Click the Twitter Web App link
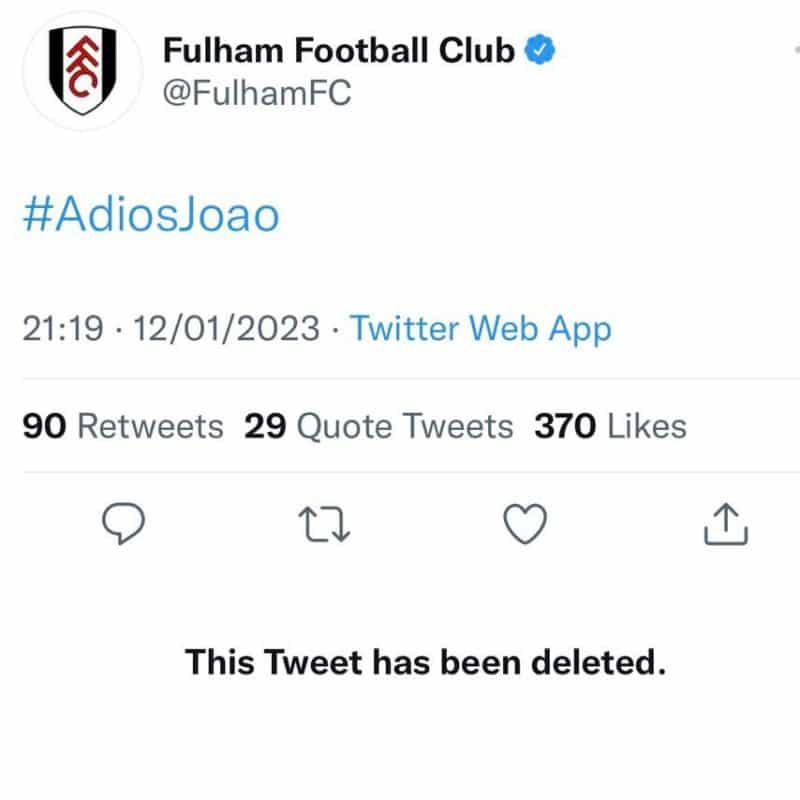The height and width of the screenshot is (800, 800). [x=481, y=328]
